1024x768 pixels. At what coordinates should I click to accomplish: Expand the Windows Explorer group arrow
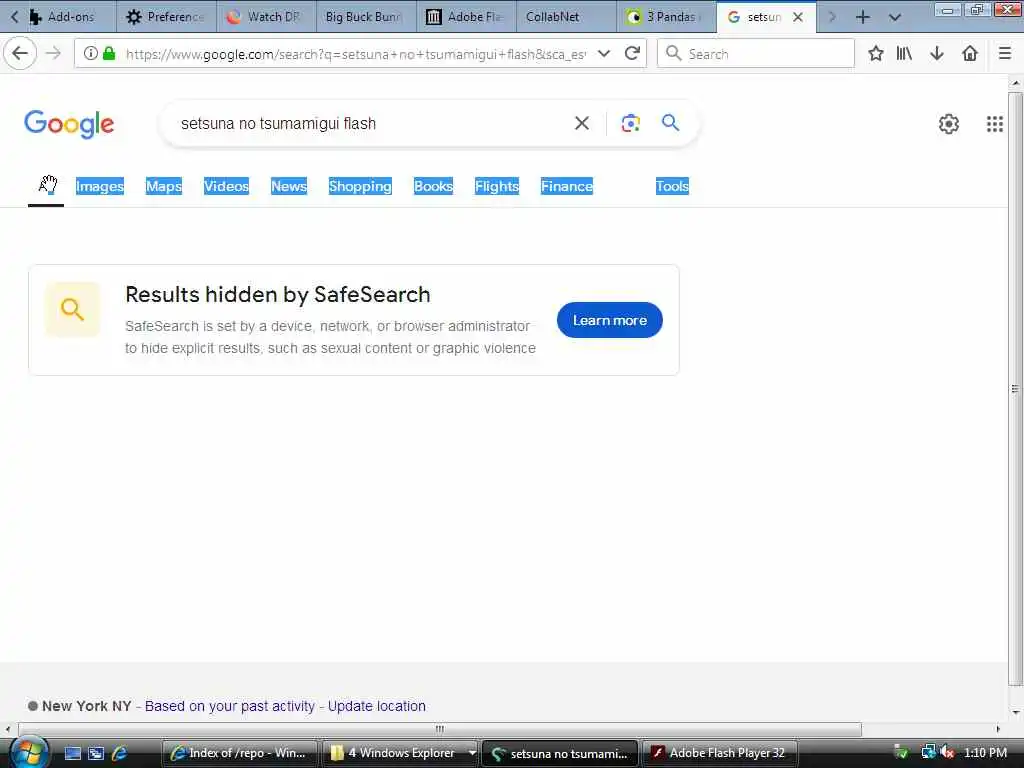tap(472, 753)
